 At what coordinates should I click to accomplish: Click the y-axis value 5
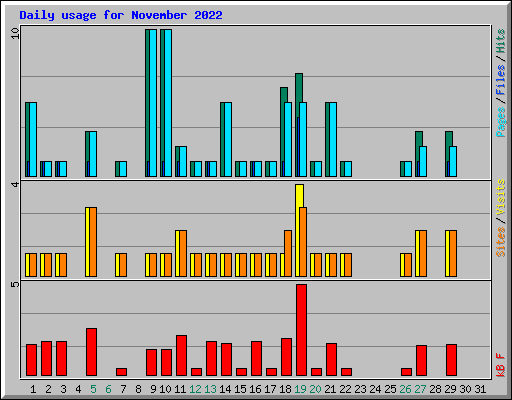[x=15, y=284]
